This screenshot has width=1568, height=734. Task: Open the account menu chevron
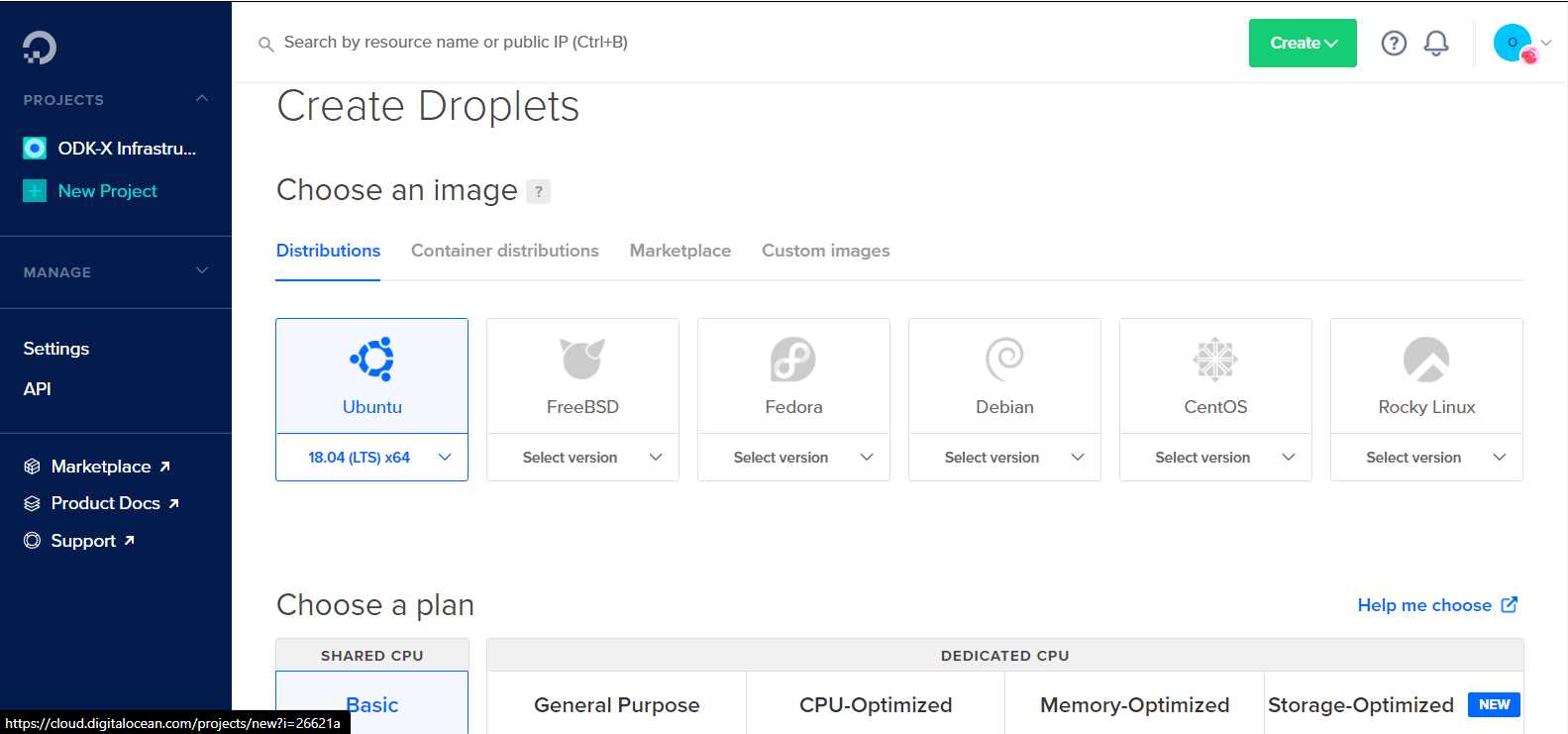coord(1546,43)
